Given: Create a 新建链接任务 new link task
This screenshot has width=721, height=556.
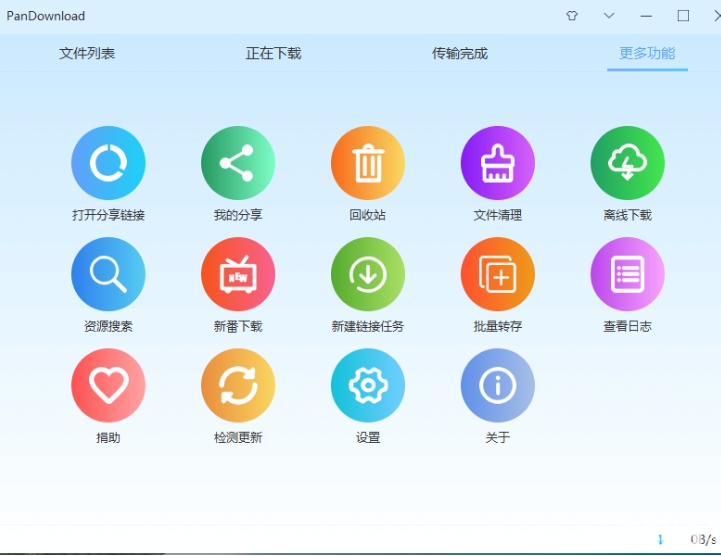Looking at the screenshot, I should [x=368, y=274].
